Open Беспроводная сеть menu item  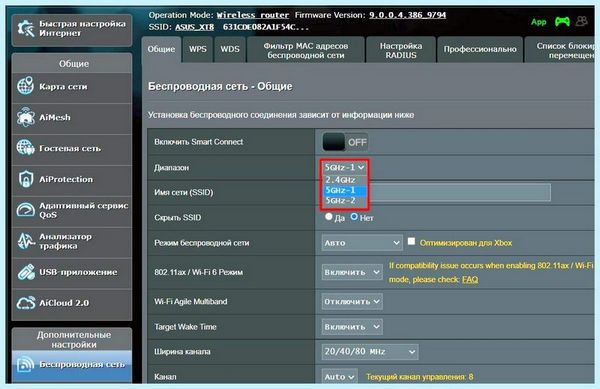[x=72, y=365]
